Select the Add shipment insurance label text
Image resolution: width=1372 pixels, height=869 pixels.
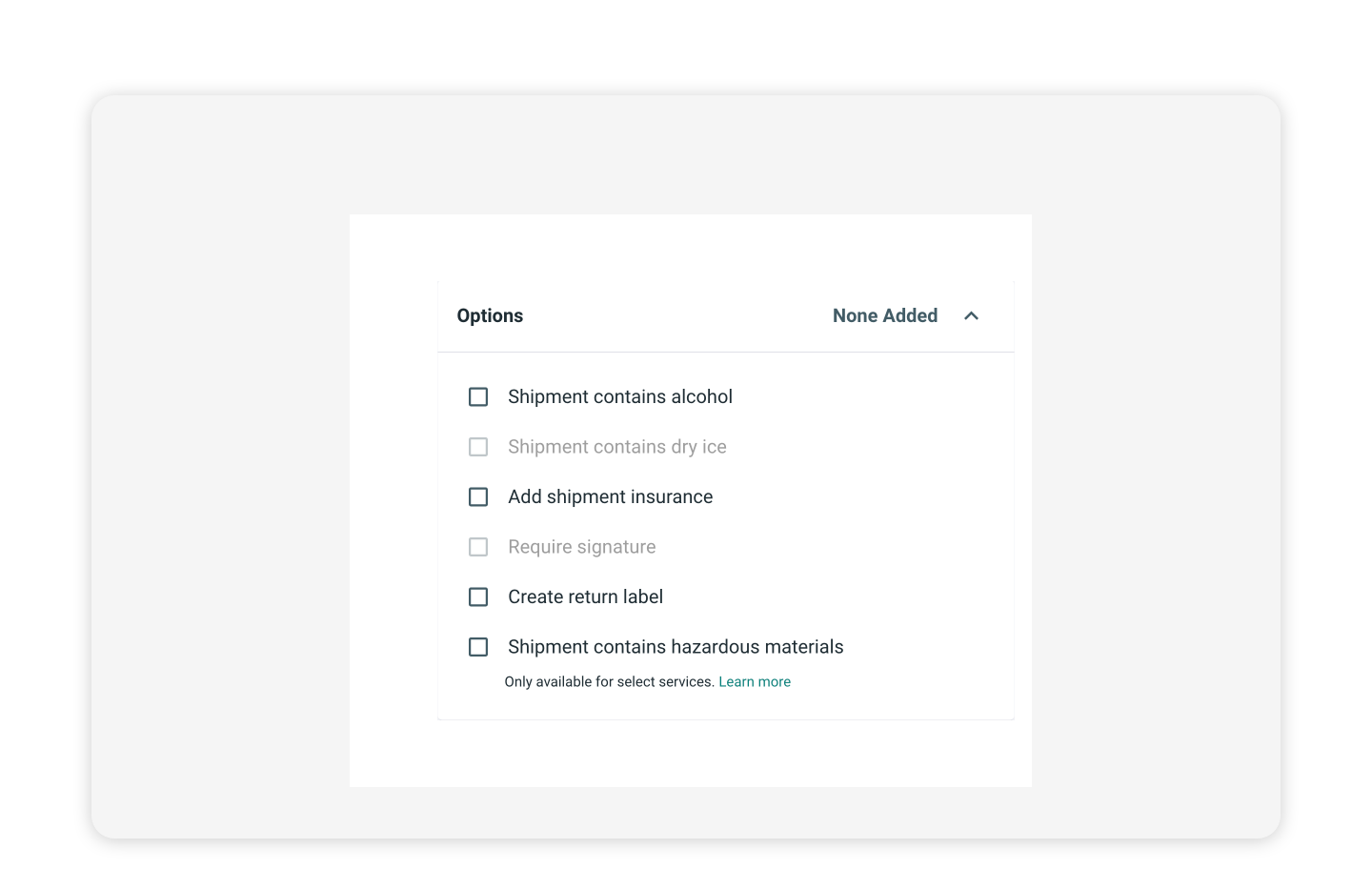pos(610,497)
